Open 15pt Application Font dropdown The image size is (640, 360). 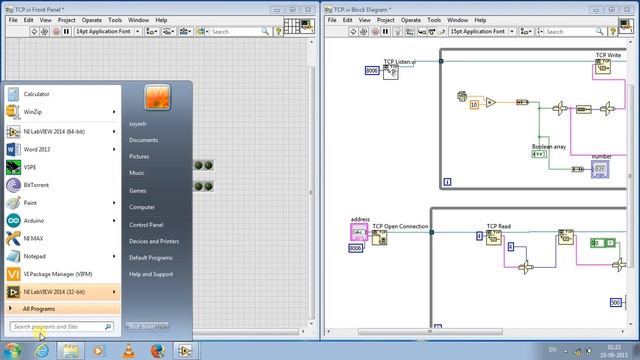(x=482, y=31)
